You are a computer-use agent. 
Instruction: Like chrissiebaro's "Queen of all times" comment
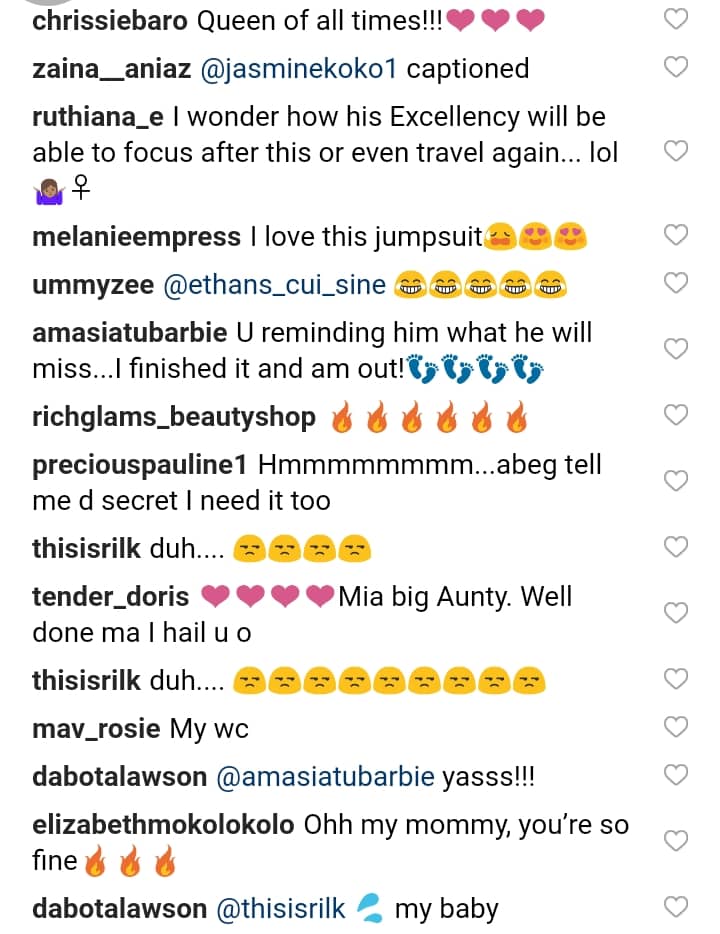(x=677, y=20)
